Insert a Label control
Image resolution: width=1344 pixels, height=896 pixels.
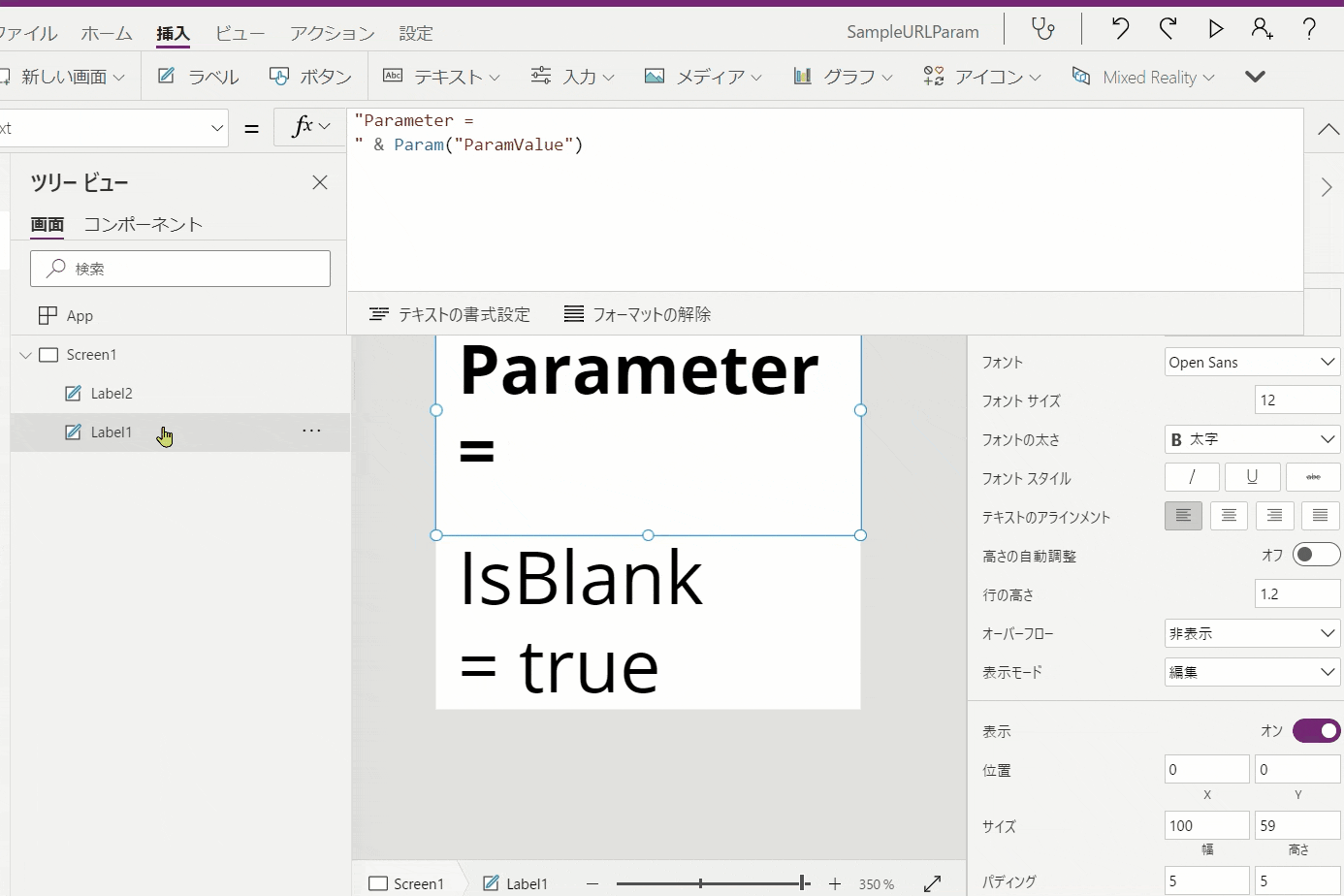coord(199,77)
